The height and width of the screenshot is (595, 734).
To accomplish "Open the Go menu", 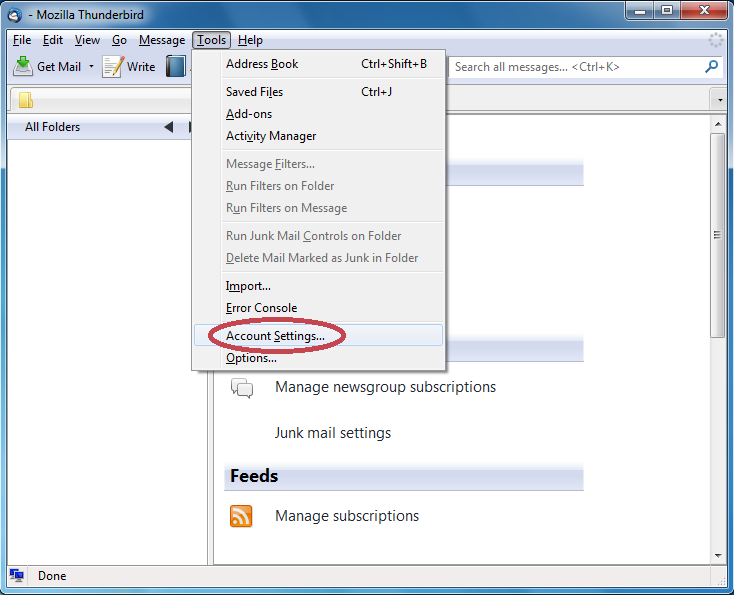I will click(x=119, y=40).
